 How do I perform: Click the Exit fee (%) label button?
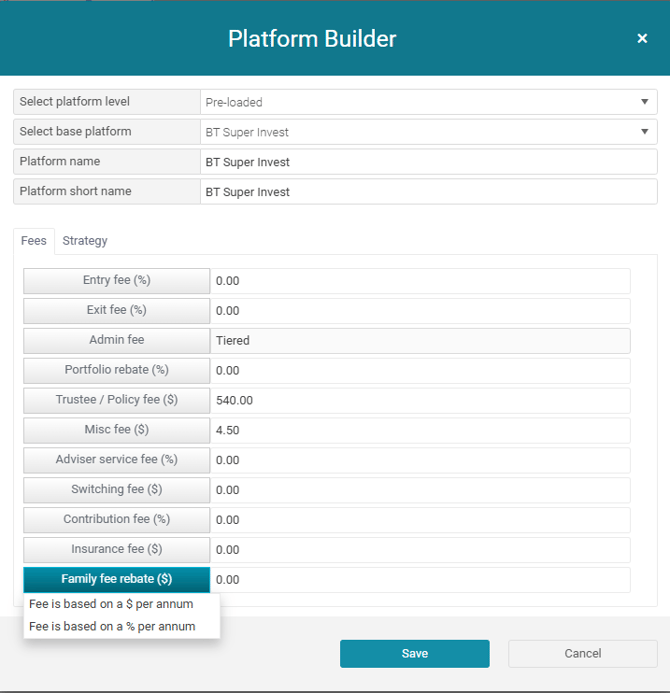coord(117,311)
